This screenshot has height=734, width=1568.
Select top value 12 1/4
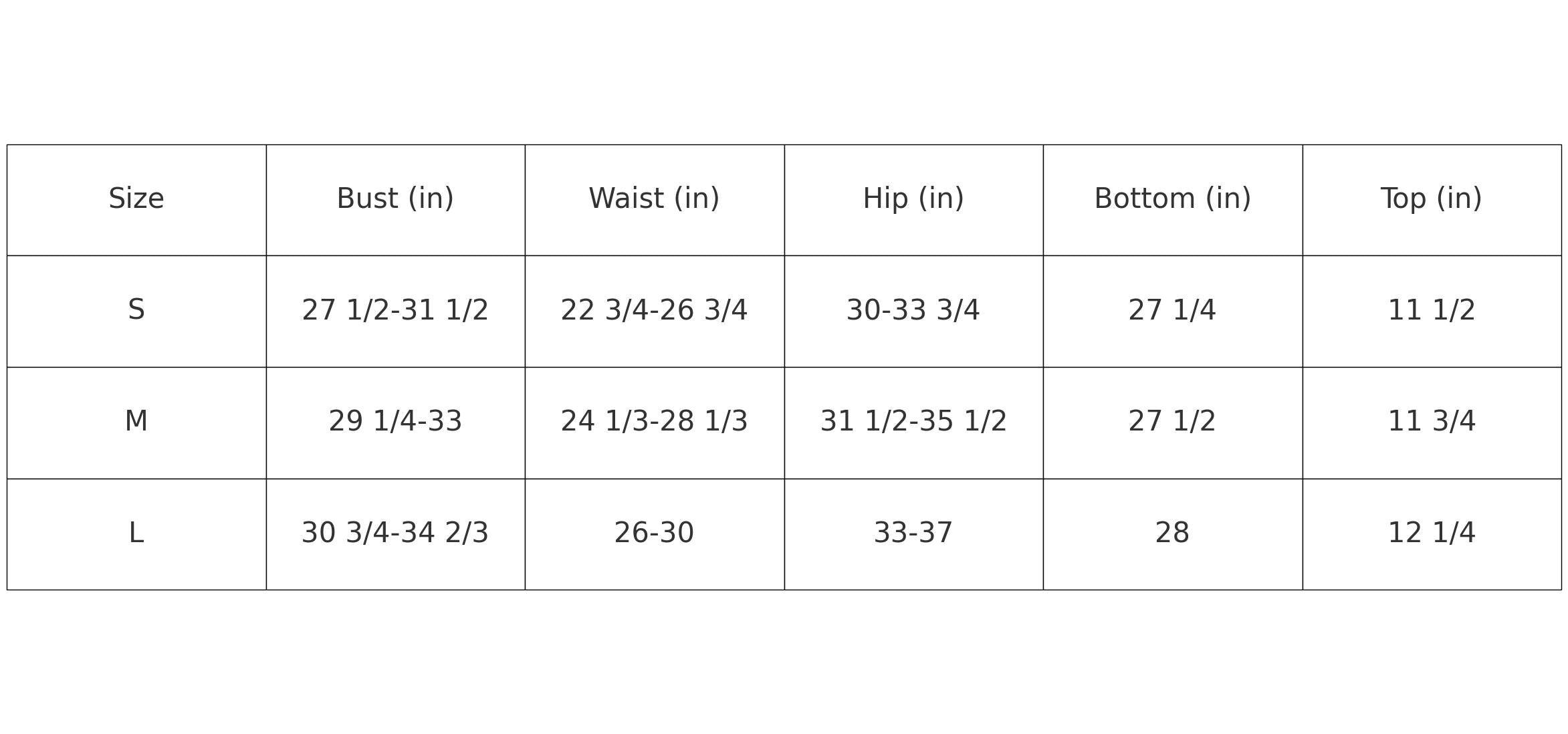[1432, 533]
